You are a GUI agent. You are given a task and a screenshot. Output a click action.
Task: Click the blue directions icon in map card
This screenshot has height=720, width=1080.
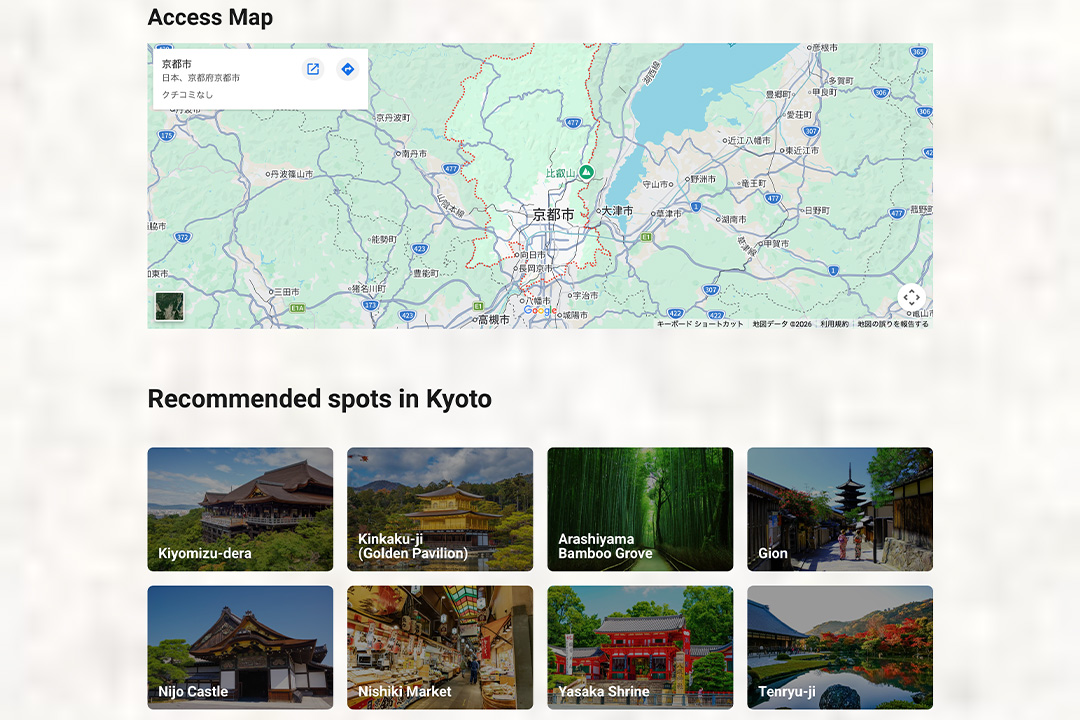click(347, 69)
